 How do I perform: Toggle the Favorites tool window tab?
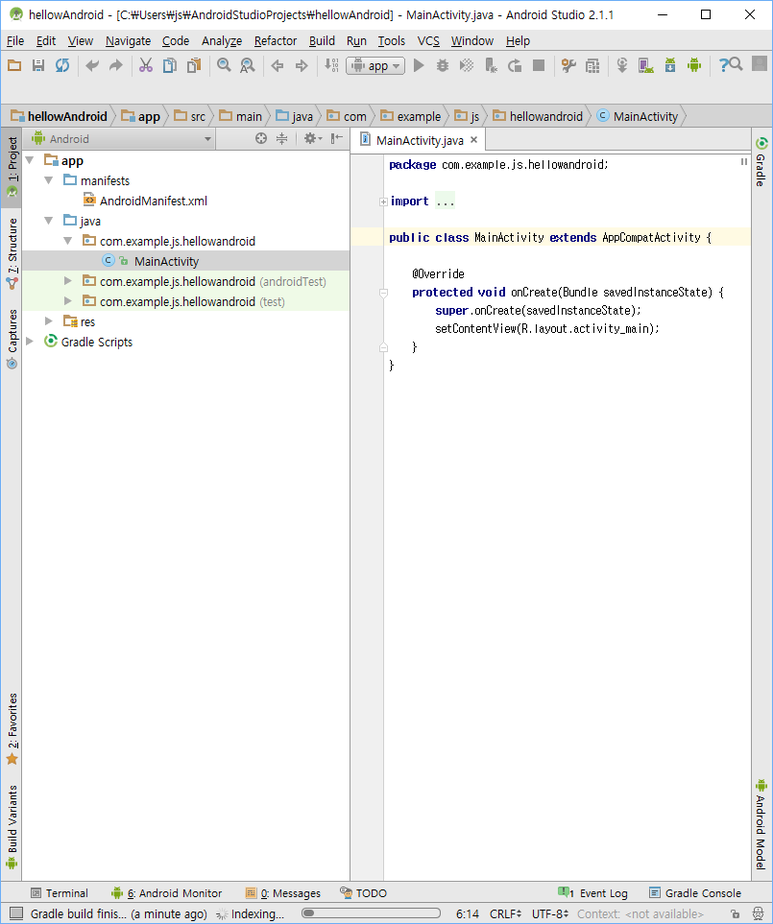click(12, 729)
